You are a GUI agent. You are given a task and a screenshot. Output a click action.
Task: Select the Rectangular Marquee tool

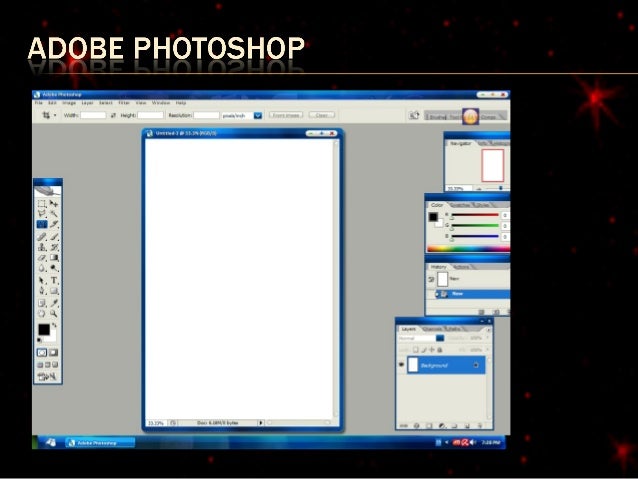point(42,203)
